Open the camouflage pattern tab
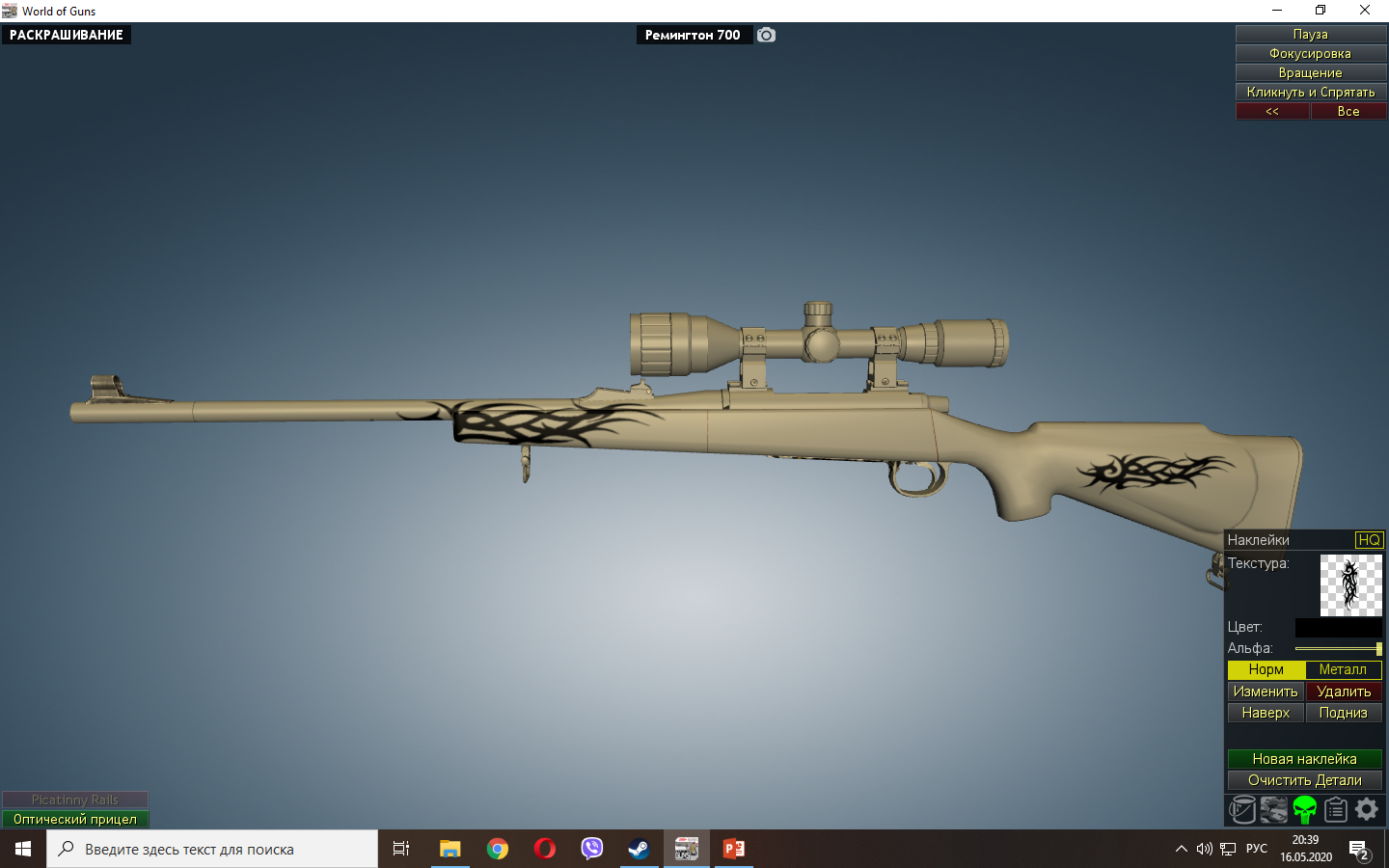 (x=1273, y=810)
